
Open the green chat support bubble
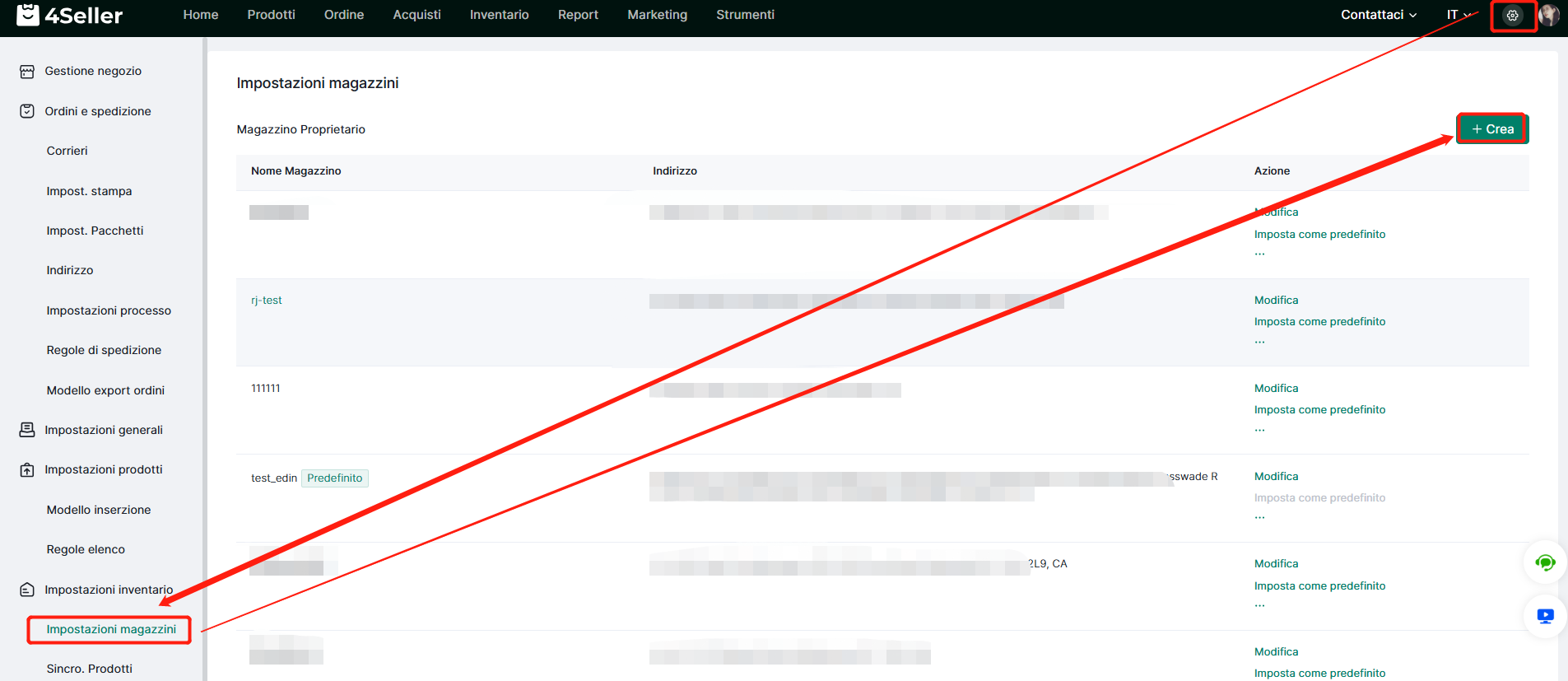point(1545,563)
